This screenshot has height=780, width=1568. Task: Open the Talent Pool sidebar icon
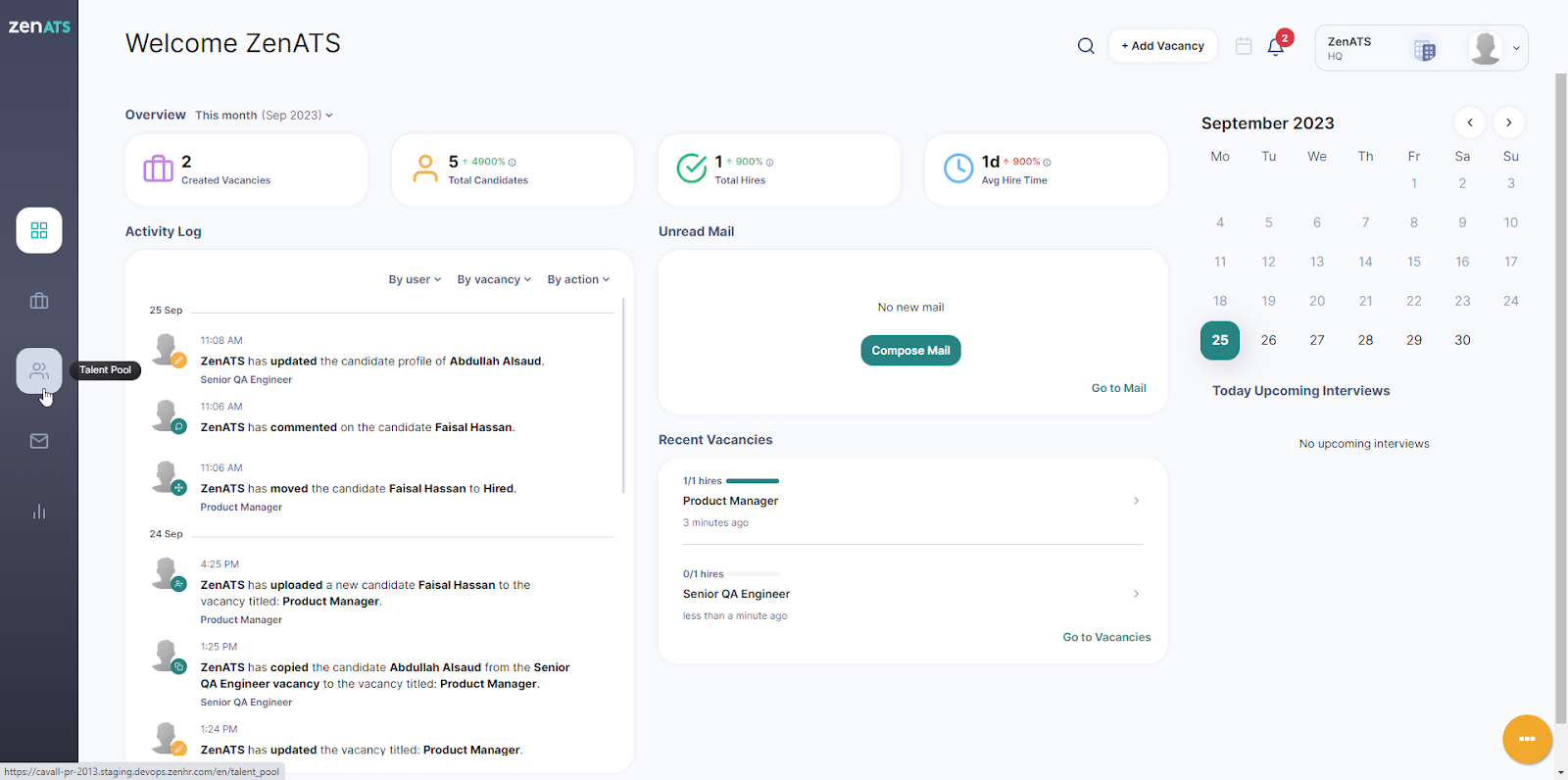tap(39, 370)
